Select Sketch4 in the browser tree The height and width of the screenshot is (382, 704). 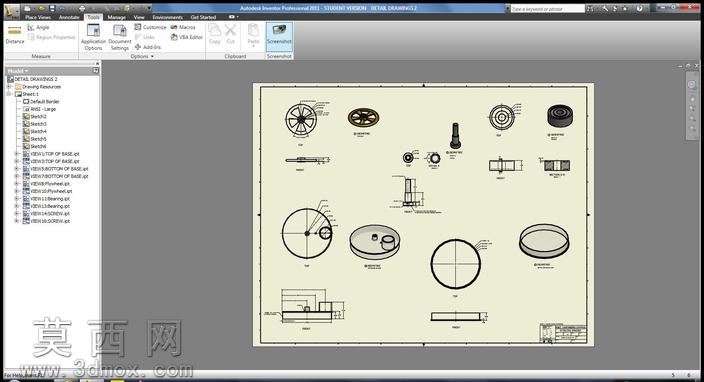(35, 132)
